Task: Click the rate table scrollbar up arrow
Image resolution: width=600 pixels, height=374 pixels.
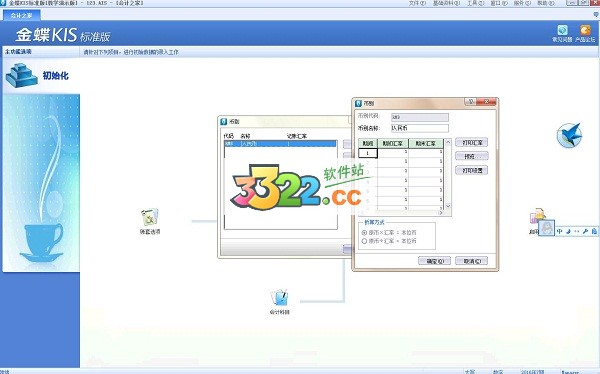Action: point(448,142)
